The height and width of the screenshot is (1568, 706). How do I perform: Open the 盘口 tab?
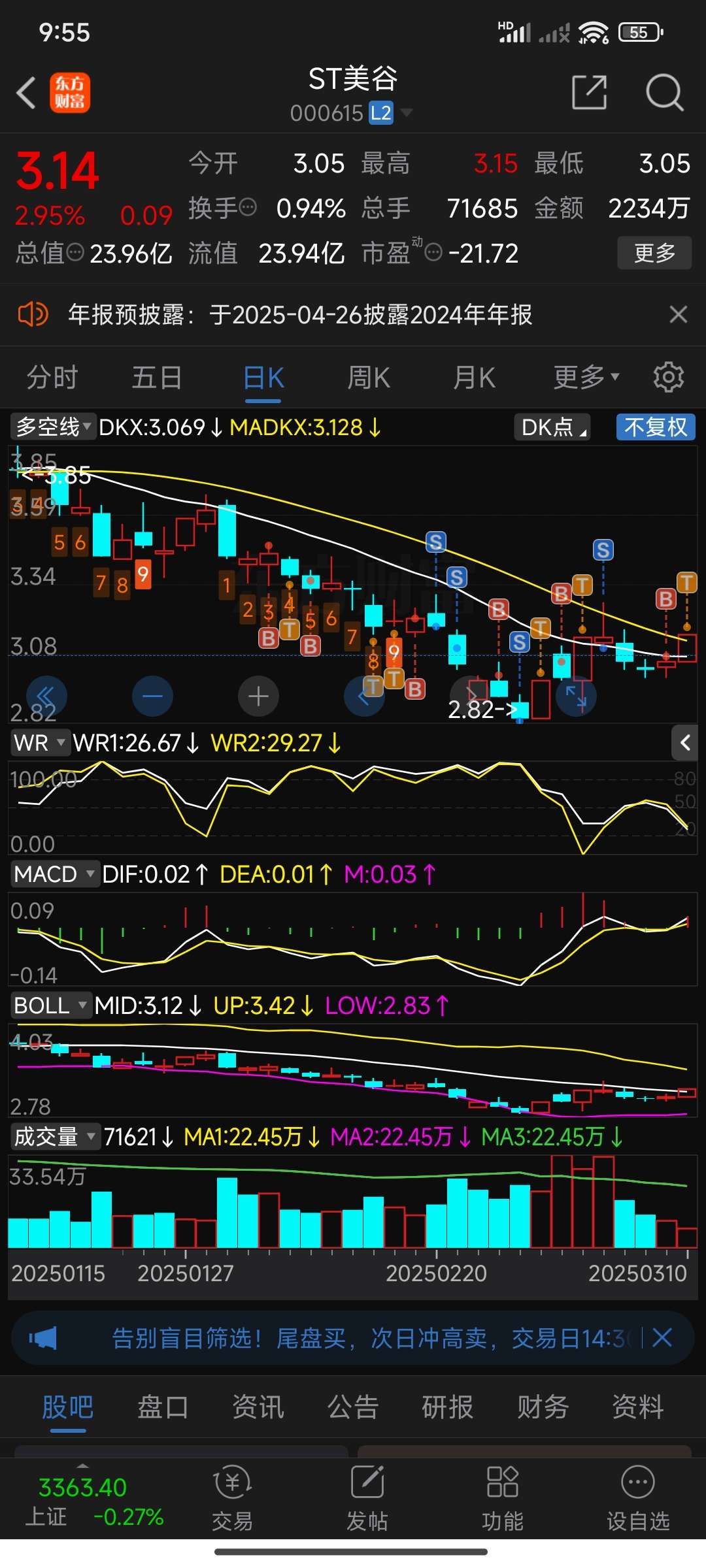[163, 1407]
